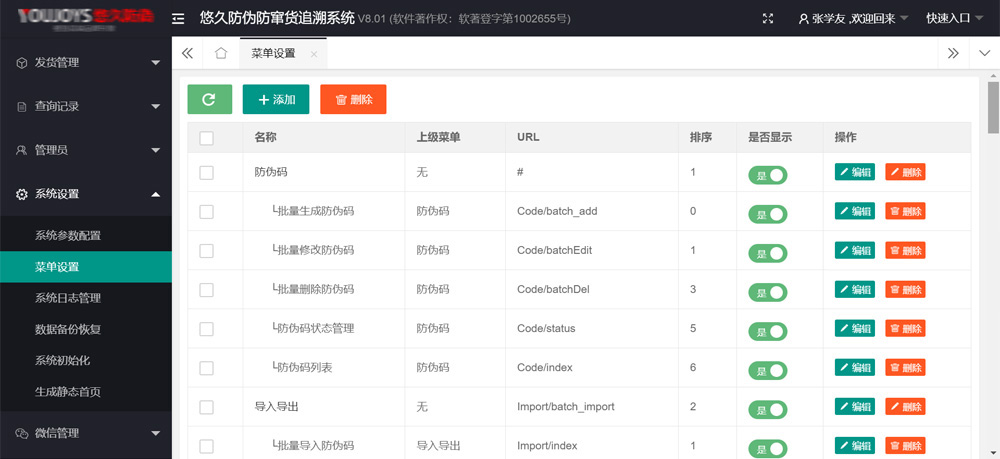Close the 菜单设置 tab
Screen dimensions: 1000x459
pos(314,54)
